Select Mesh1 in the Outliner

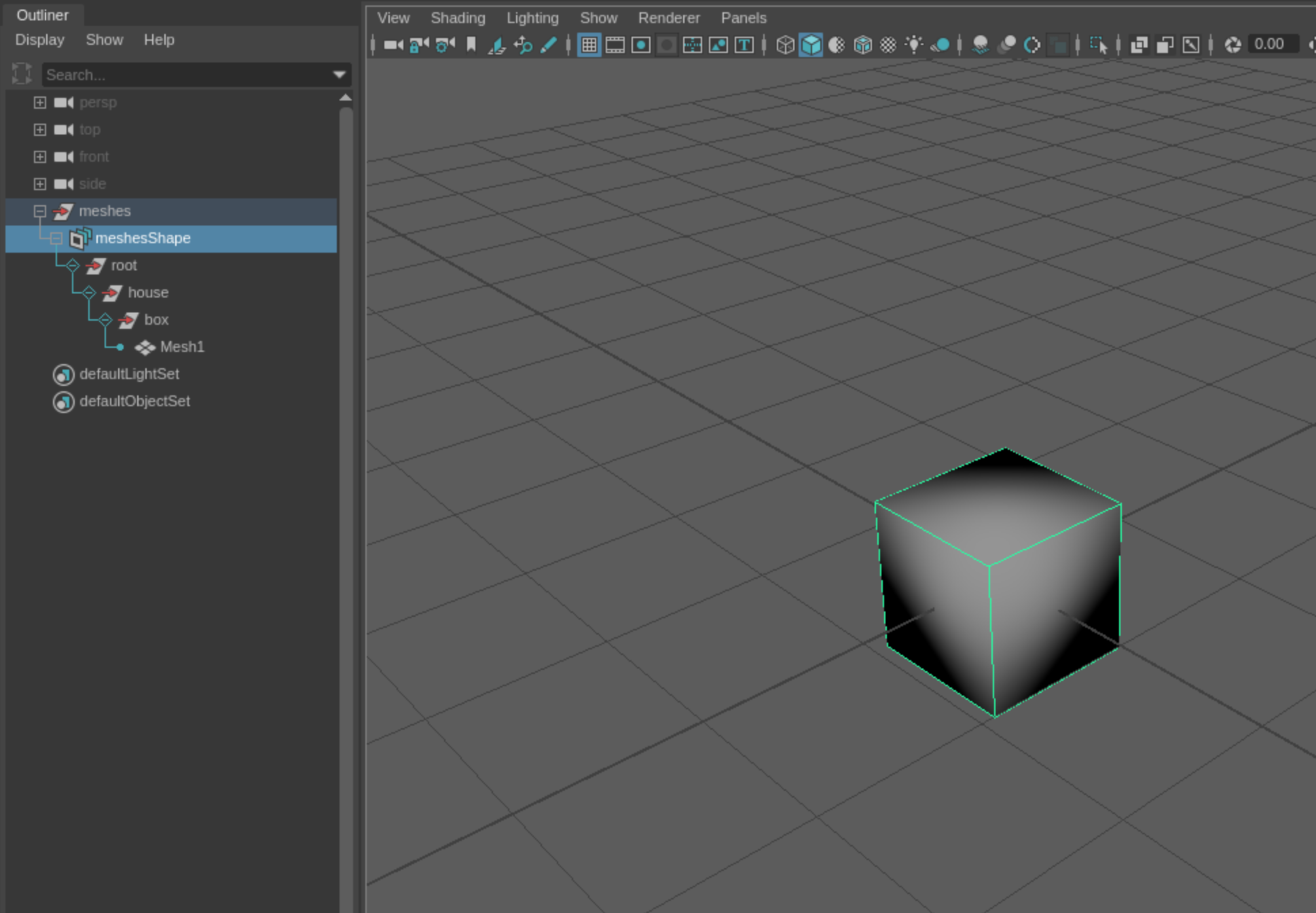click(182, 347)
